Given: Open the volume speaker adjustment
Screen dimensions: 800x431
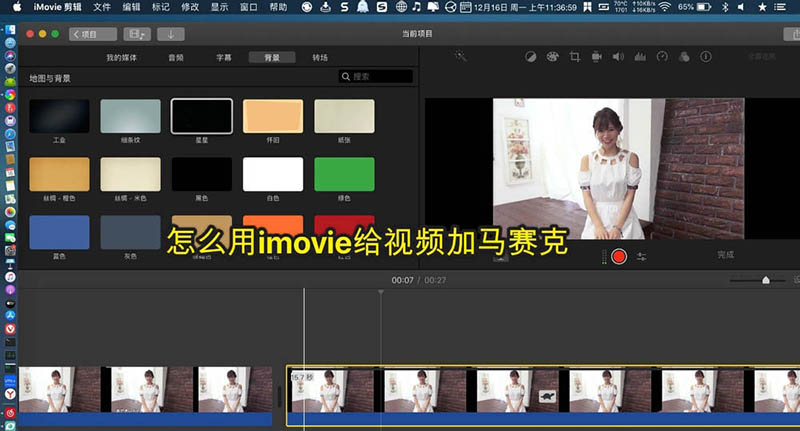Looking at the screenshot, I should (x=618, y=57).
